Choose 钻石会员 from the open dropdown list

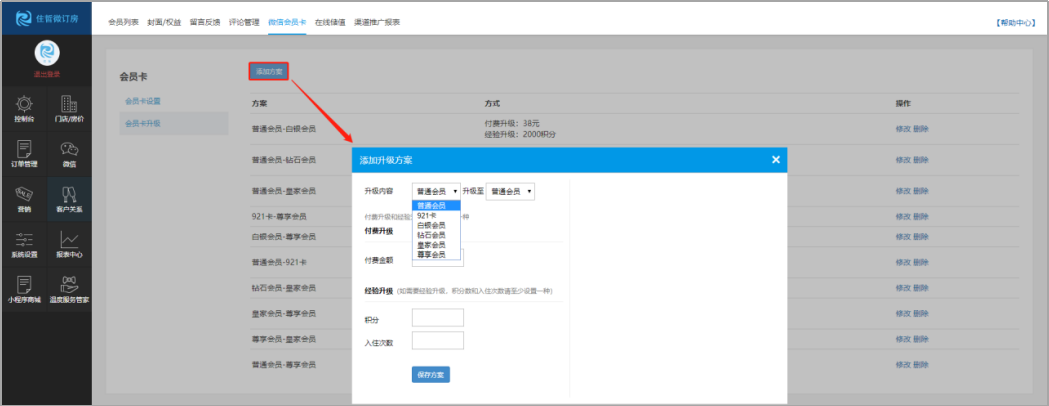tap(431, 235)
